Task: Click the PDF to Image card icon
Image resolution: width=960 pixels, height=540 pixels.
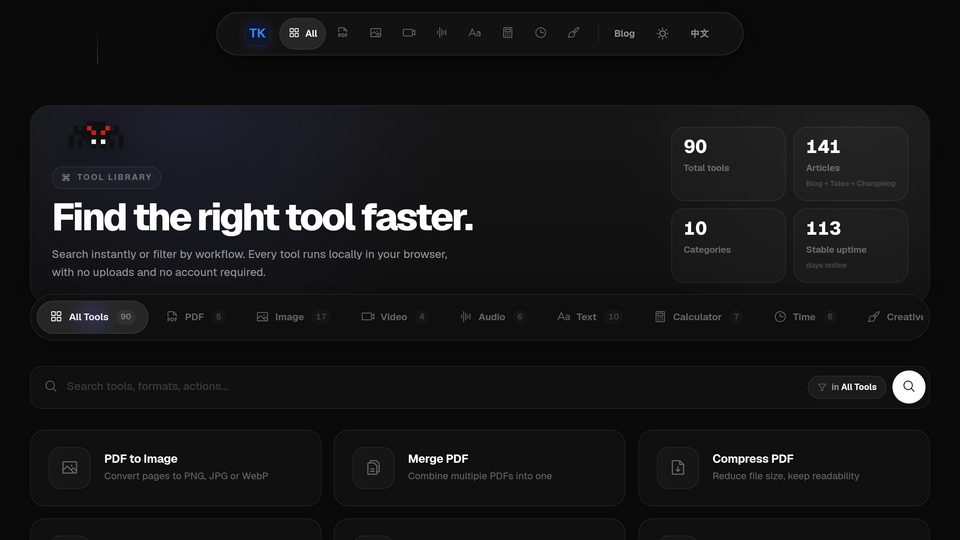Action: (70, 468)
